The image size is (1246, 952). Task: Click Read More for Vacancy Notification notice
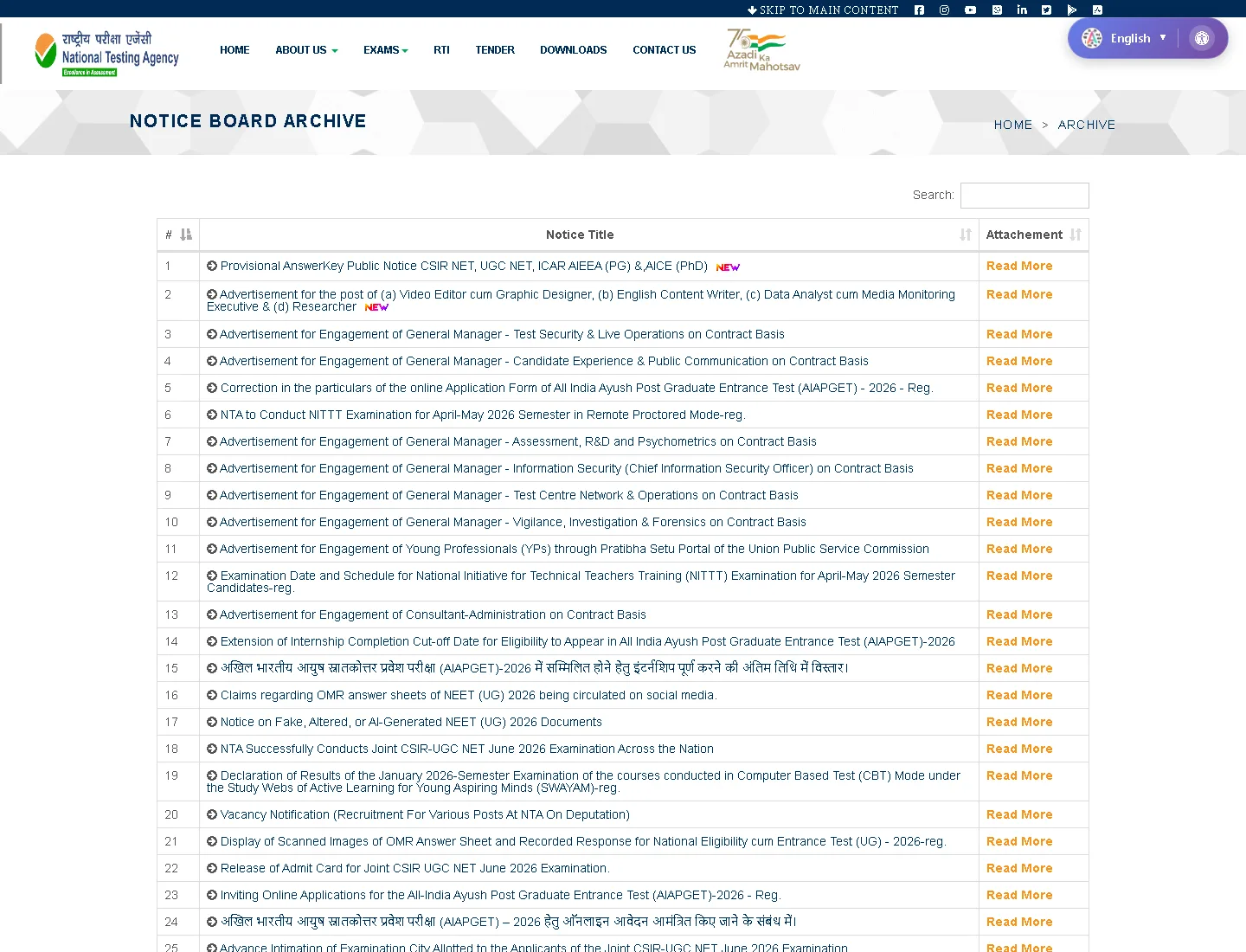[x=1019, y=815]
